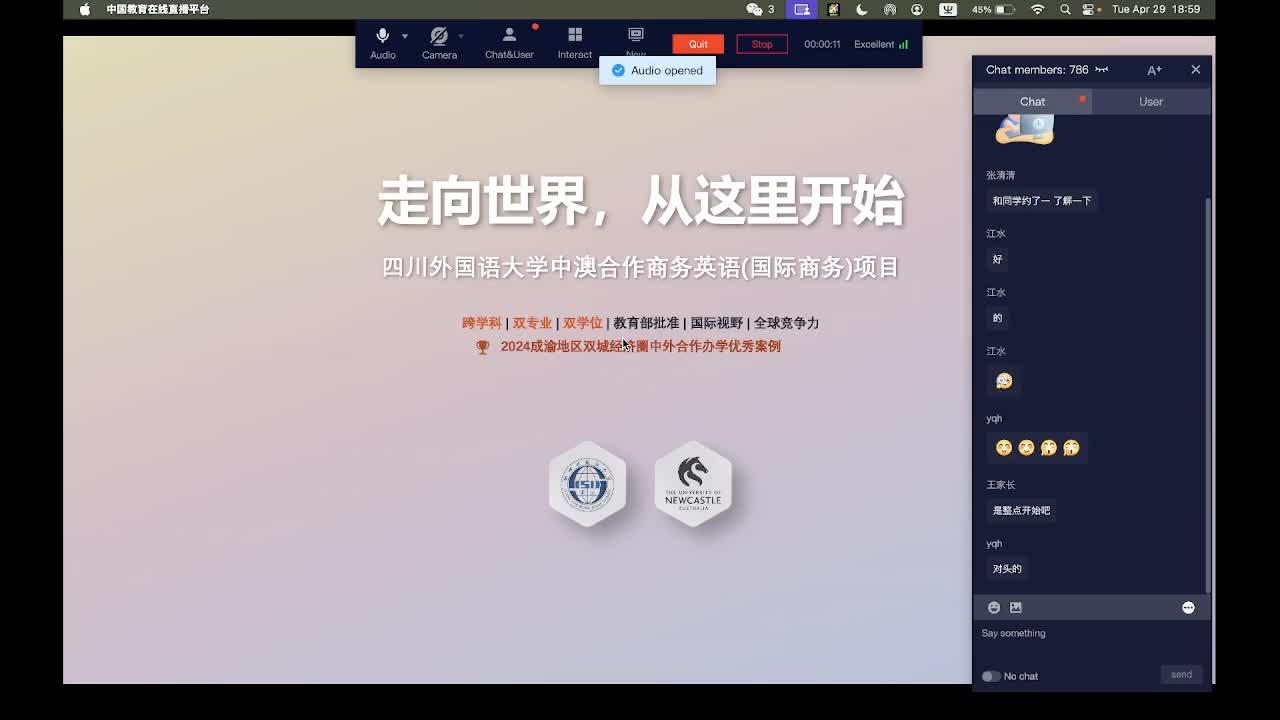Close the chat panel
1280x720 pixels.
(x=1195, y=69)
